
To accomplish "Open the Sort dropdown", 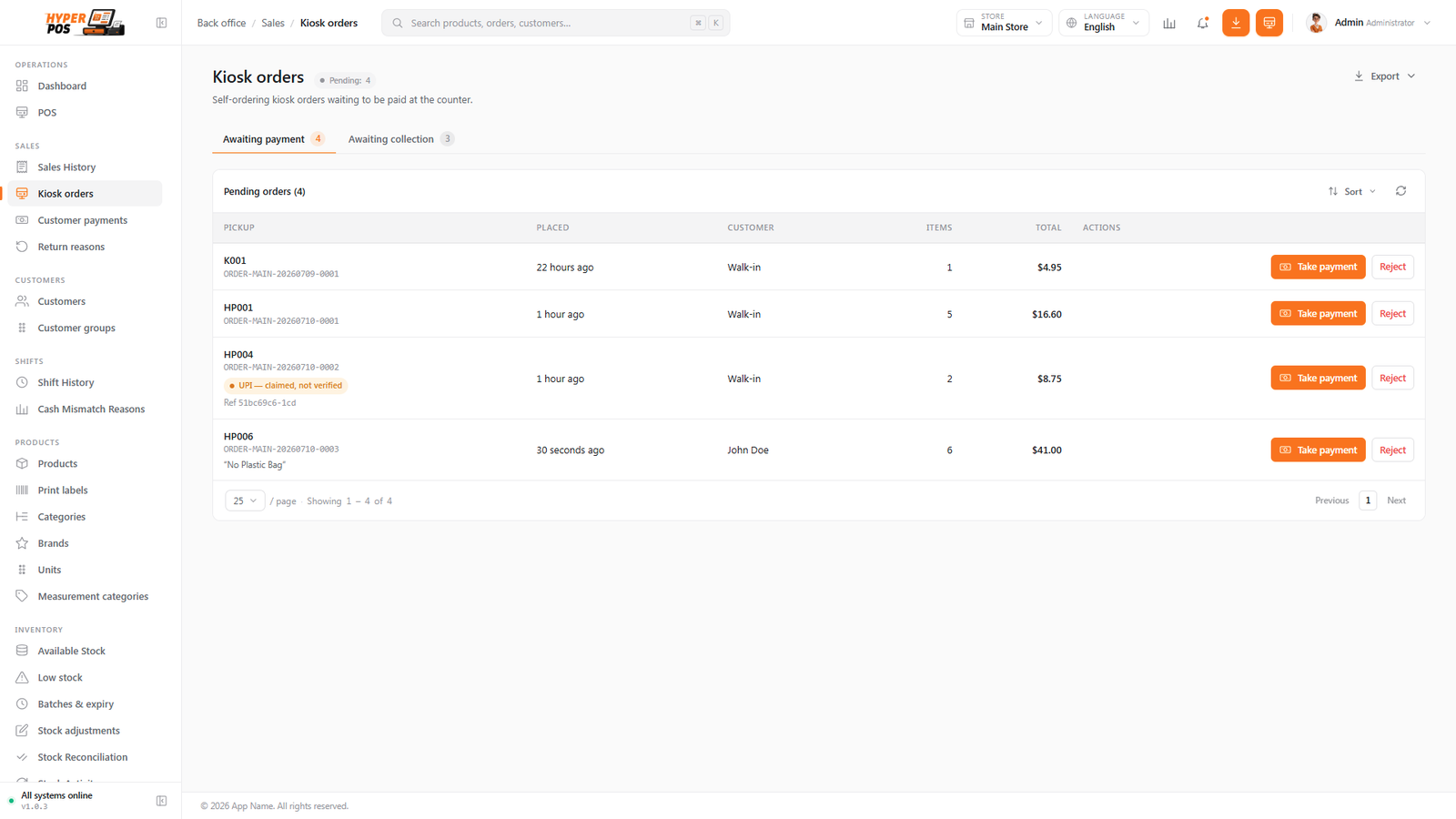I will [x=1352, y=191].
